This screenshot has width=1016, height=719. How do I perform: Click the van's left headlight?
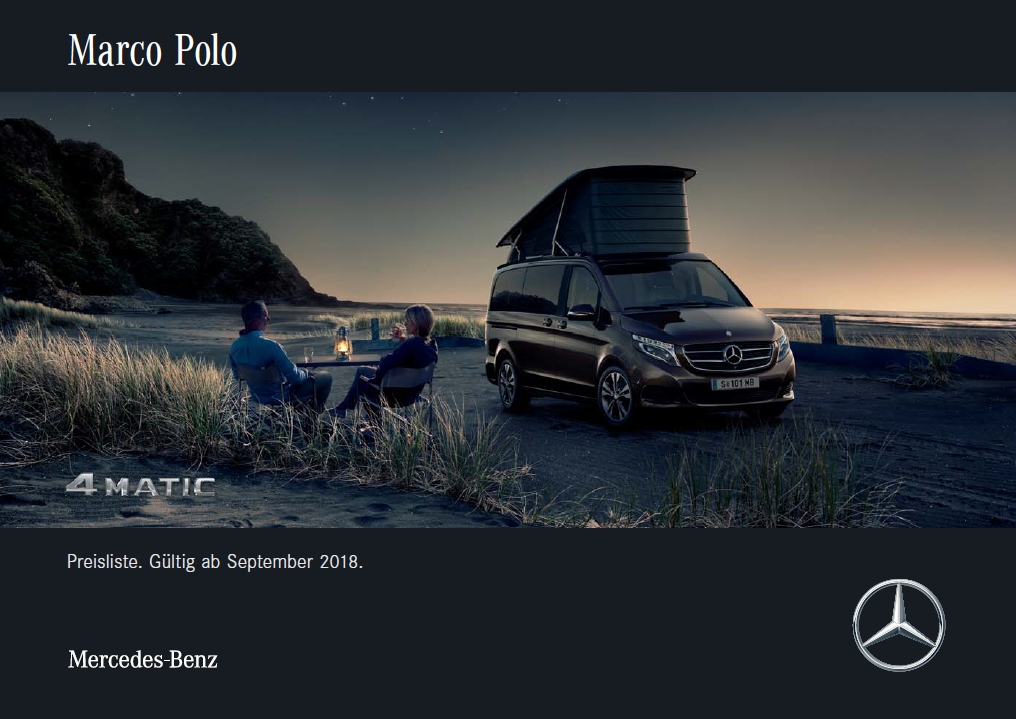click(x=656, y=348)
